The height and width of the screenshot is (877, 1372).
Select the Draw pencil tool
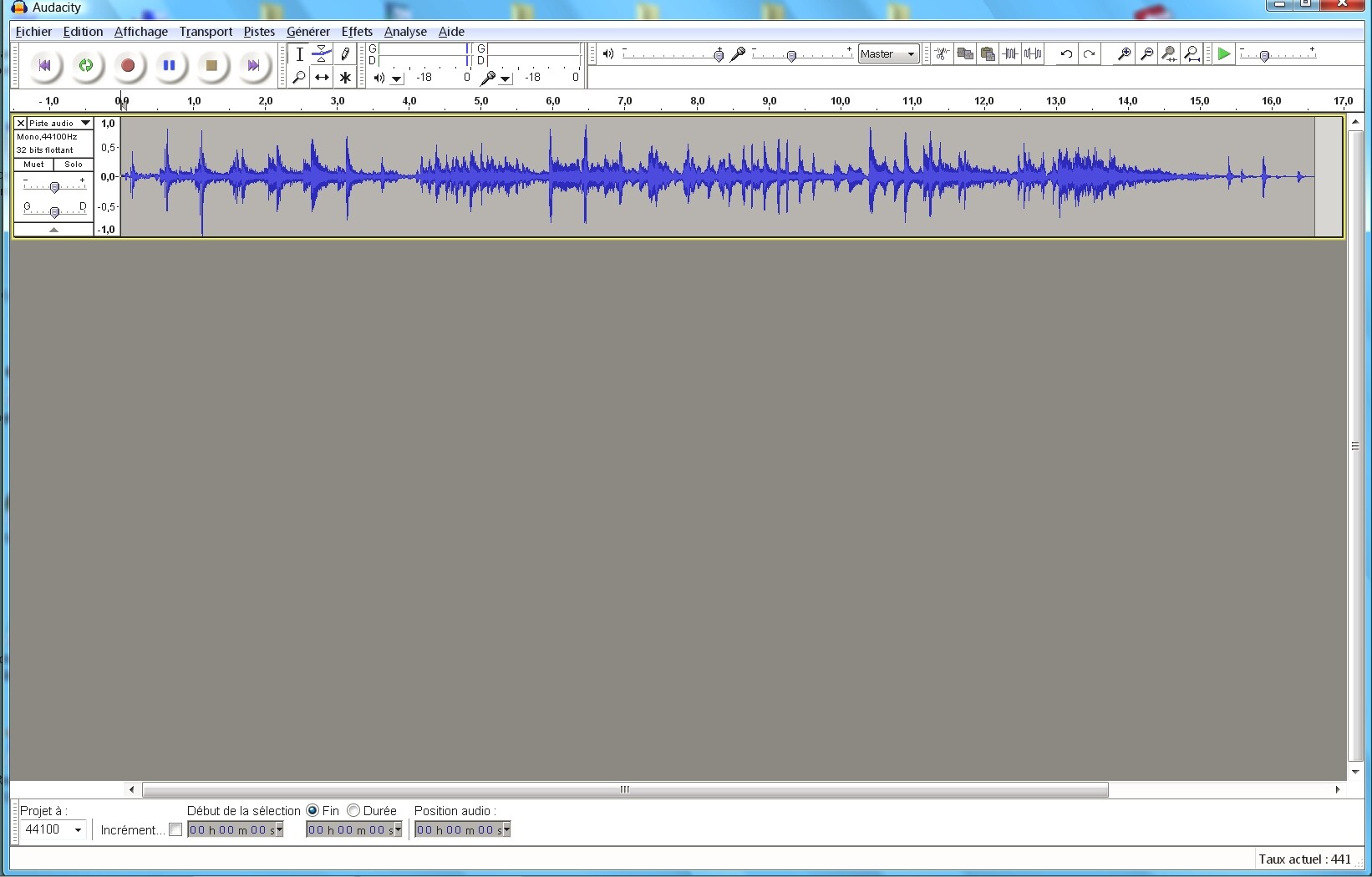point(344,54)
